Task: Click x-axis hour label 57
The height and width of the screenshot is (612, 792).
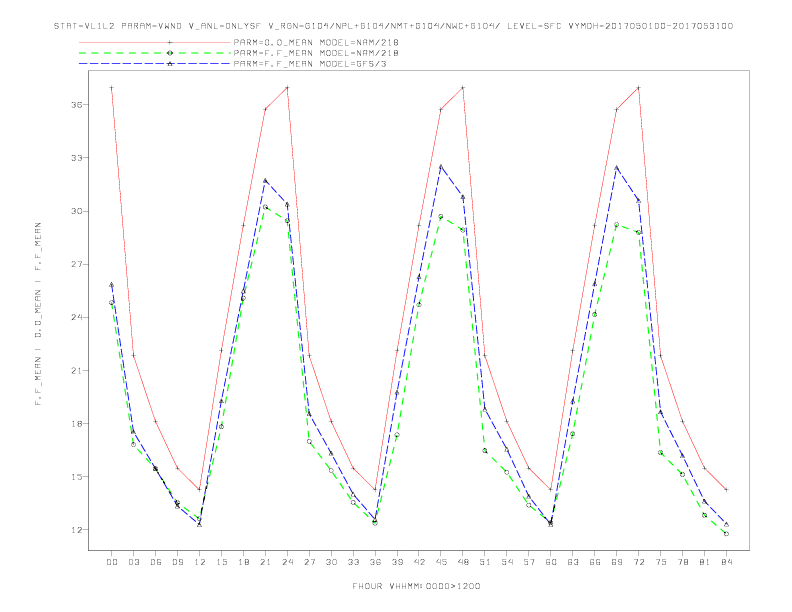Action: [529, 562]
